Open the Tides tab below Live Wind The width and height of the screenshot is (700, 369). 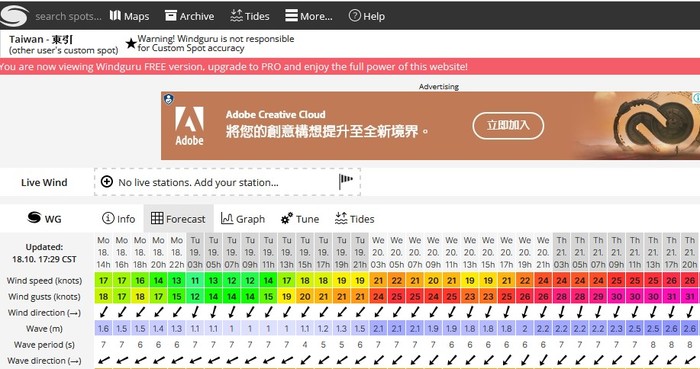click(x=354, y=219)
